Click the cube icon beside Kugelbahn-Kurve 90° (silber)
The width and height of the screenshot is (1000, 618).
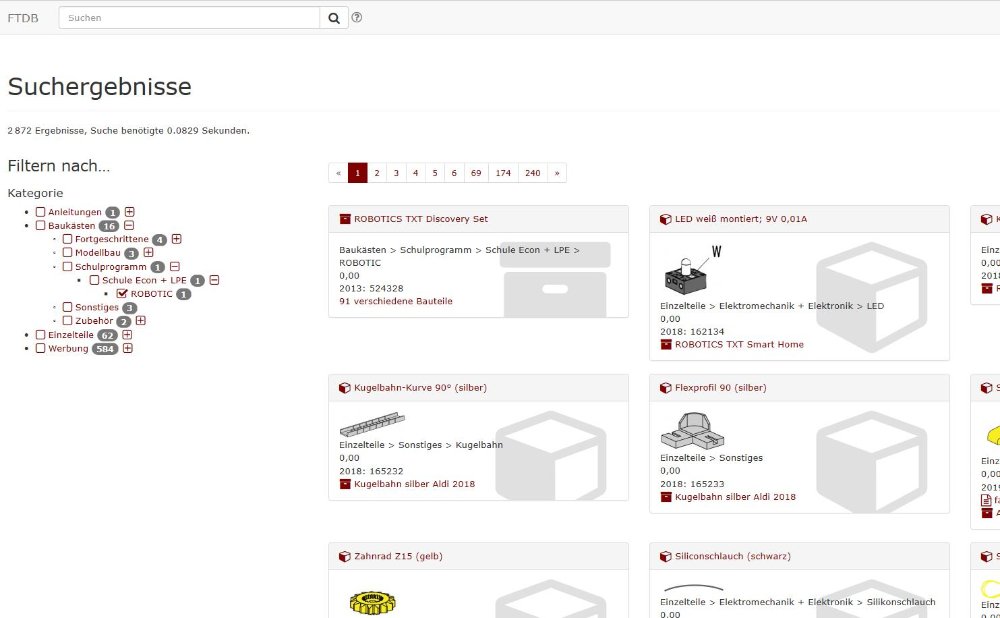coord(345,388)
